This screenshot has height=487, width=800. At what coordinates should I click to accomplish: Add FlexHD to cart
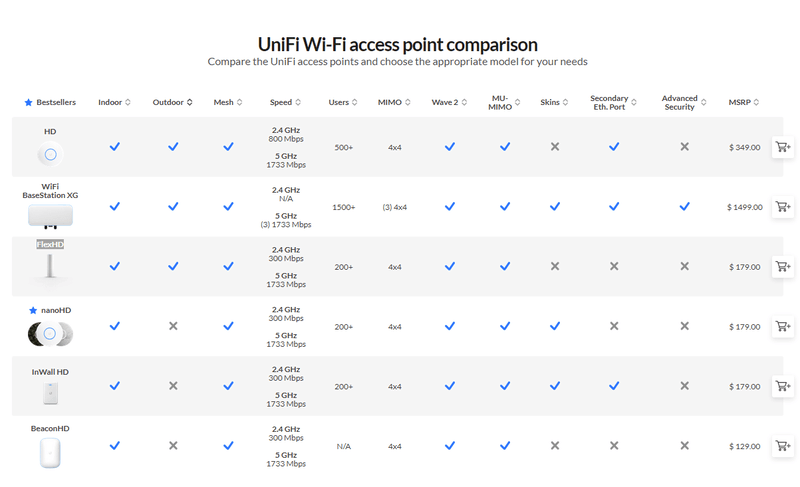click(x=783, y=267)
